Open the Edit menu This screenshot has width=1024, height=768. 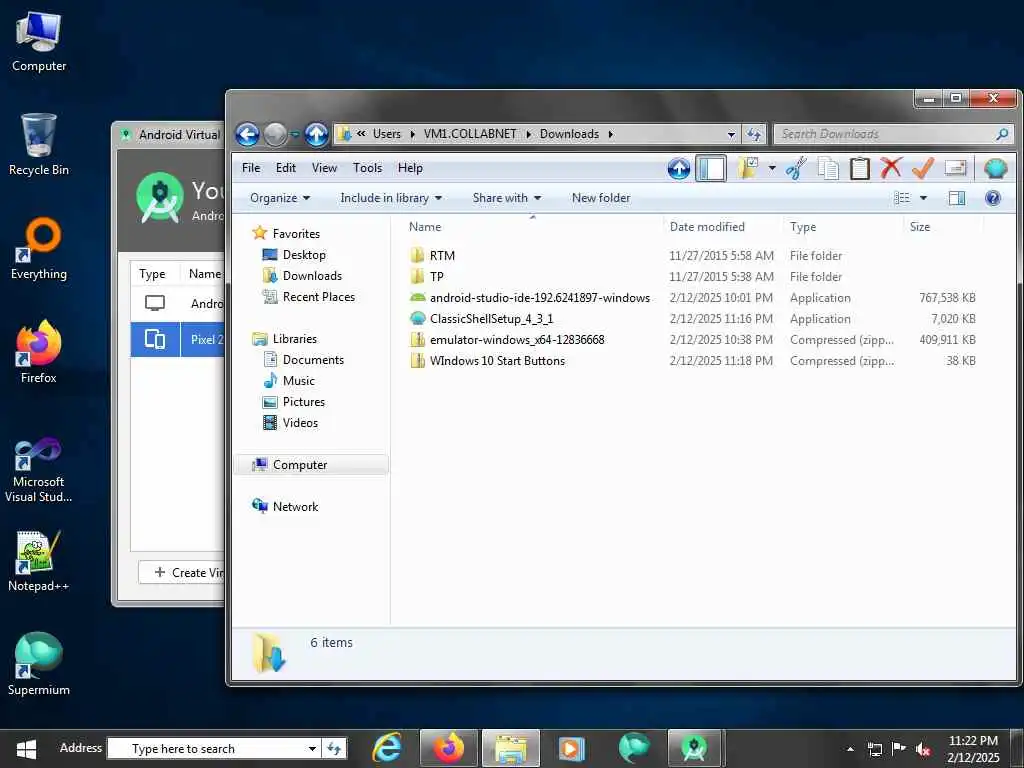point(285,168)
